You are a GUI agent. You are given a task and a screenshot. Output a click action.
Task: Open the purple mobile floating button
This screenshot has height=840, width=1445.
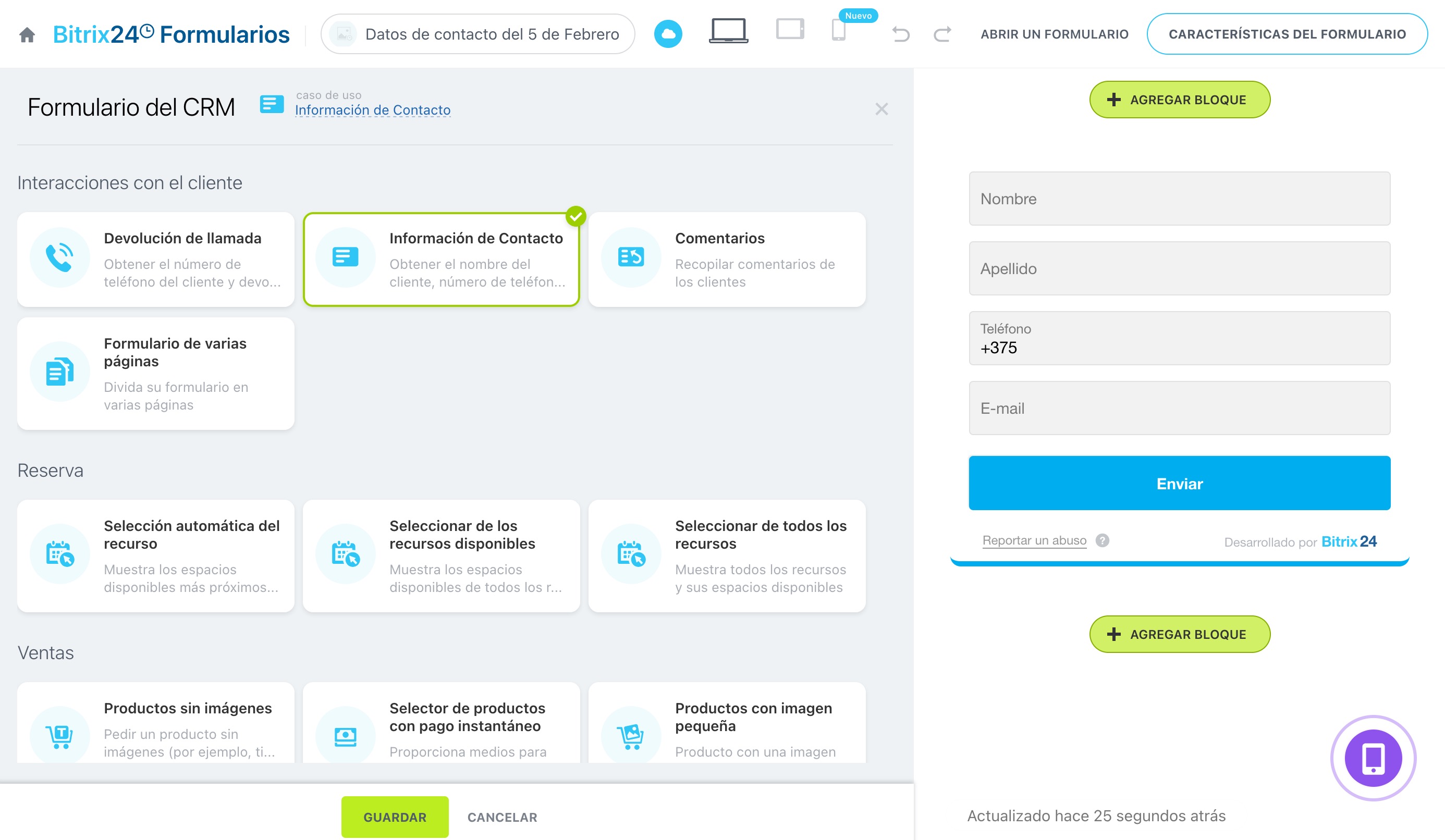click(1373, 758)
